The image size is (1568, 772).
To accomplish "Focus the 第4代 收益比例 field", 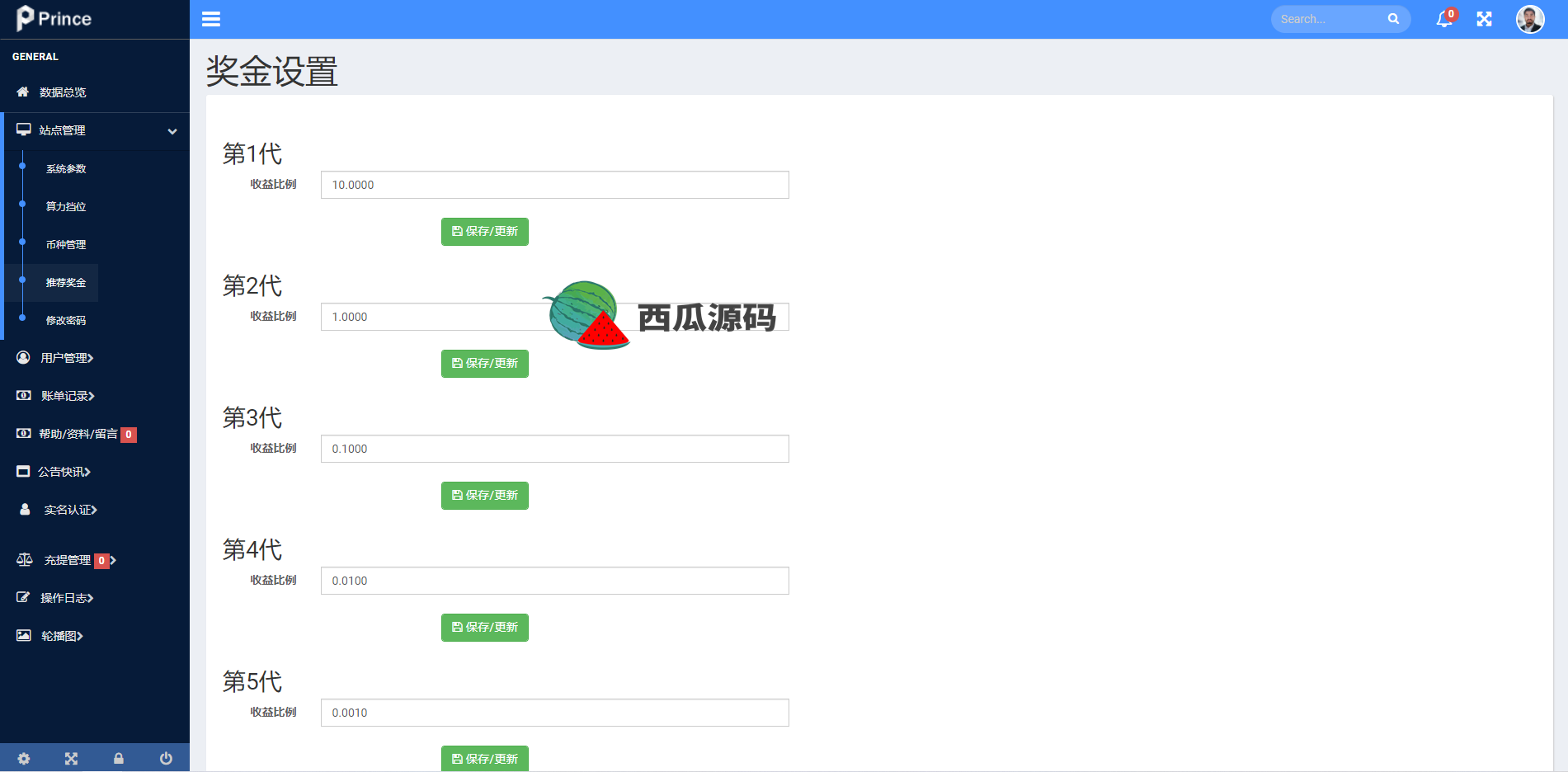I will click(x=555, y=581).
